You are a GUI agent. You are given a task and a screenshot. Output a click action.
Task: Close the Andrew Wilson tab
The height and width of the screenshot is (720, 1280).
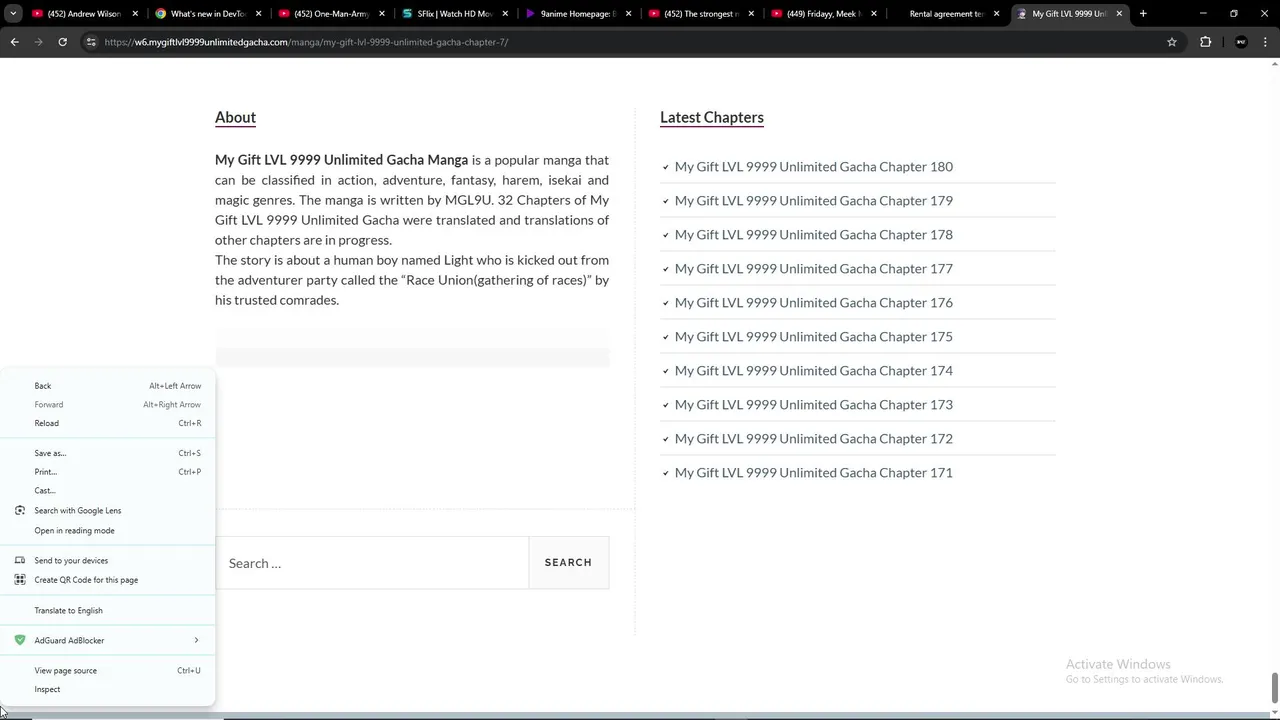pyautogui.click(x=134, y=14)
